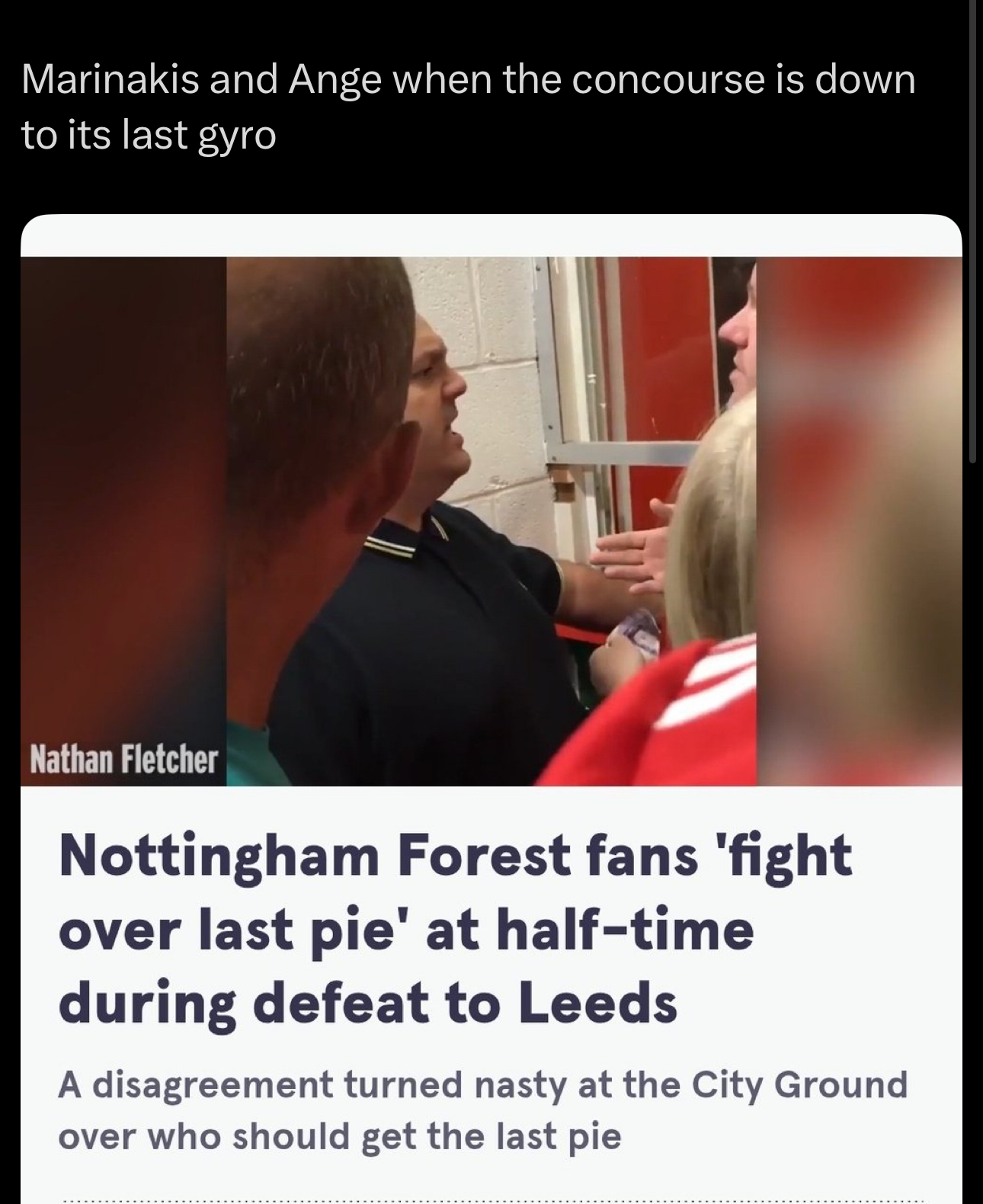
Task: Click the article subheading about City Ground
Action: point(483,1110)
